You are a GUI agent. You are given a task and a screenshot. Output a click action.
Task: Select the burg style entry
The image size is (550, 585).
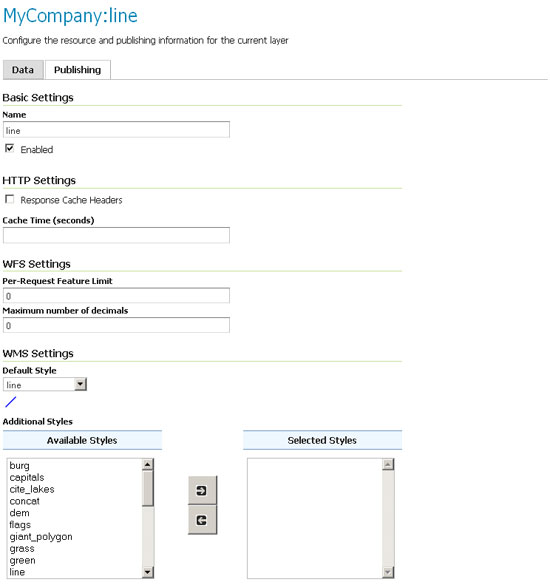point(19,466)
